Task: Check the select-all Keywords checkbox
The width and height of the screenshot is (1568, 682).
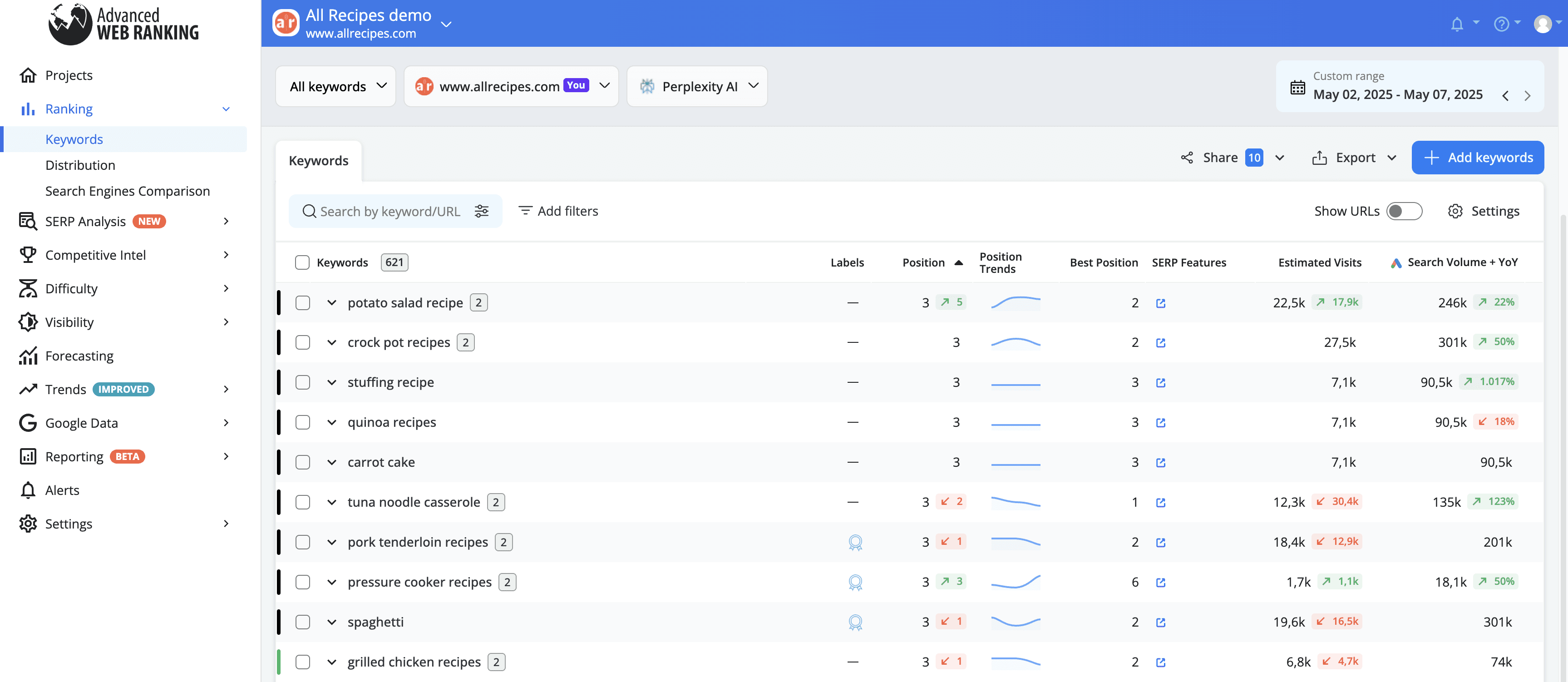Action: click(302, 262)
